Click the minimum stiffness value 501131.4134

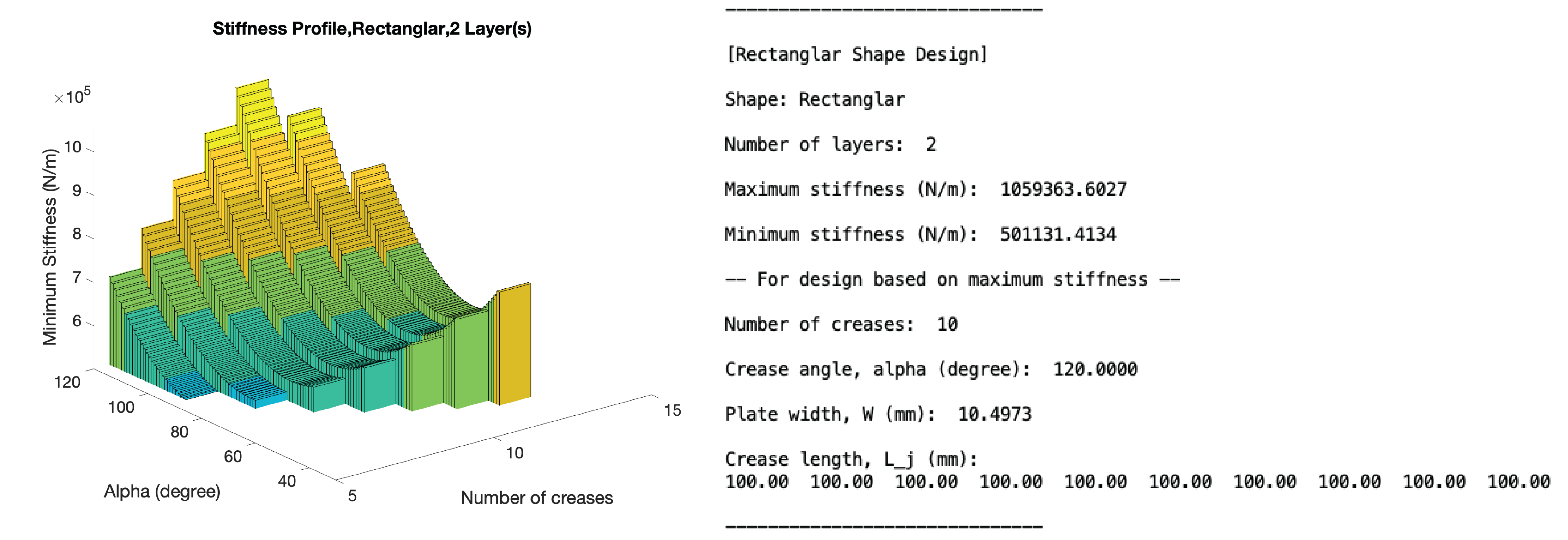tap(1058, 234)
